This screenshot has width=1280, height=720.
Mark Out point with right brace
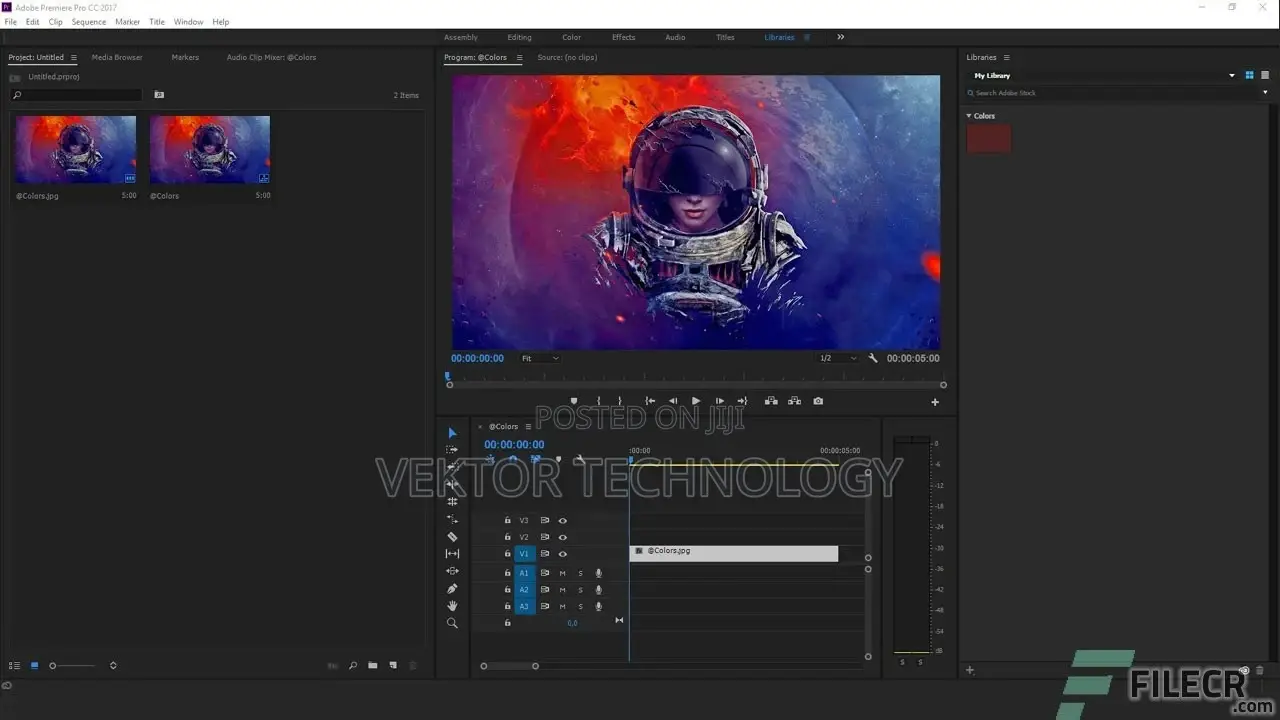[x=620, y=401]
